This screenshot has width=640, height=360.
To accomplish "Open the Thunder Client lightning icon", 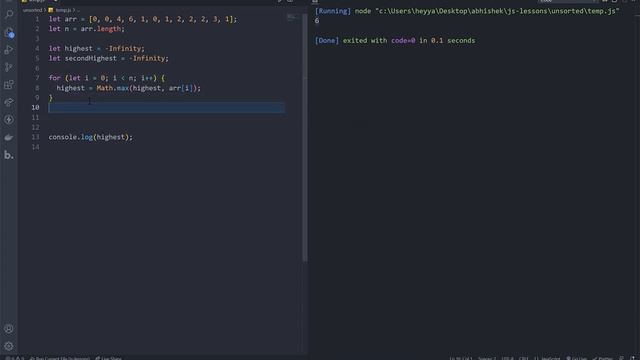I will point(9,120).
